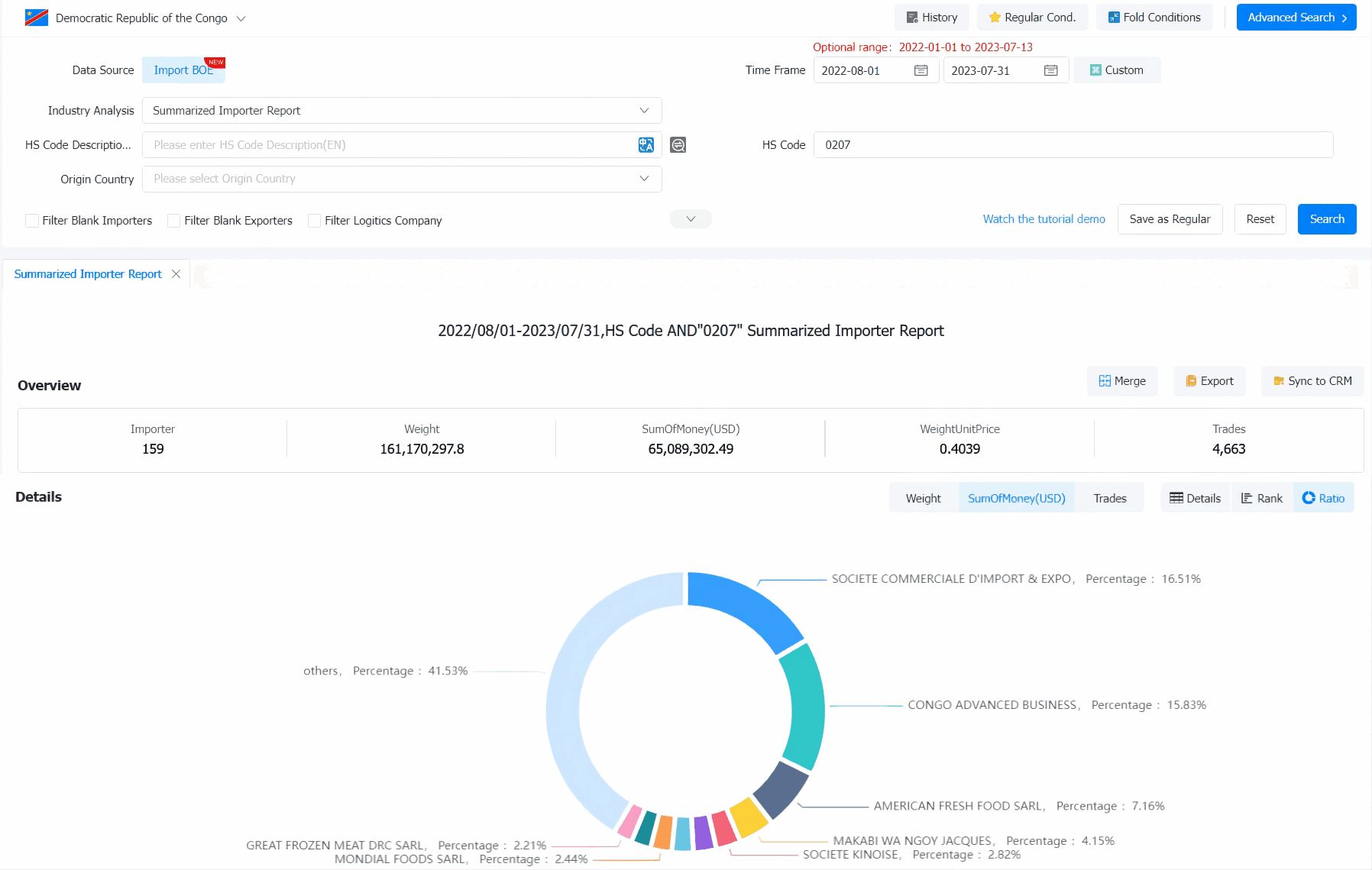Switch to Details table view
Screen dimensions: 1372x870
point(1196,498)
